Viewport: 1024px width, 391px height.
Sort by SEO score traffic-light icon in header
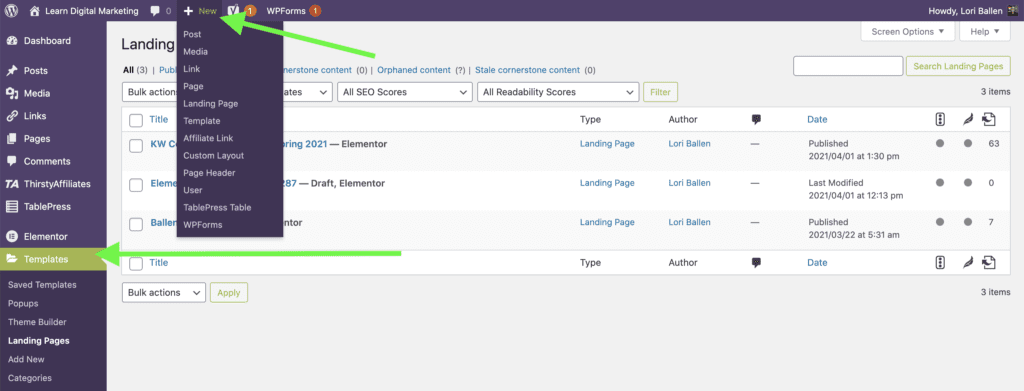tap(940, 119)
